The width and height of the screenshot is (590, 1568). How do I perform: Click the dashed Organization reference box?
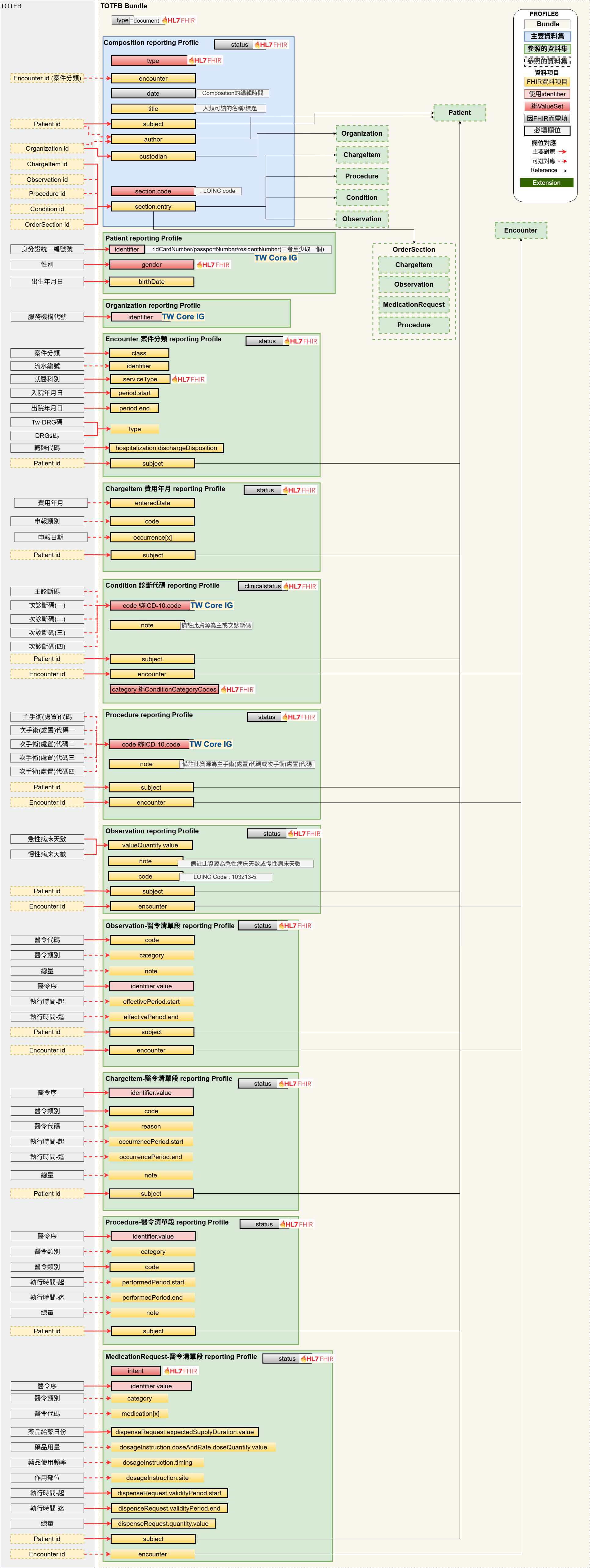pyautogui.click(x=362, y=133)
